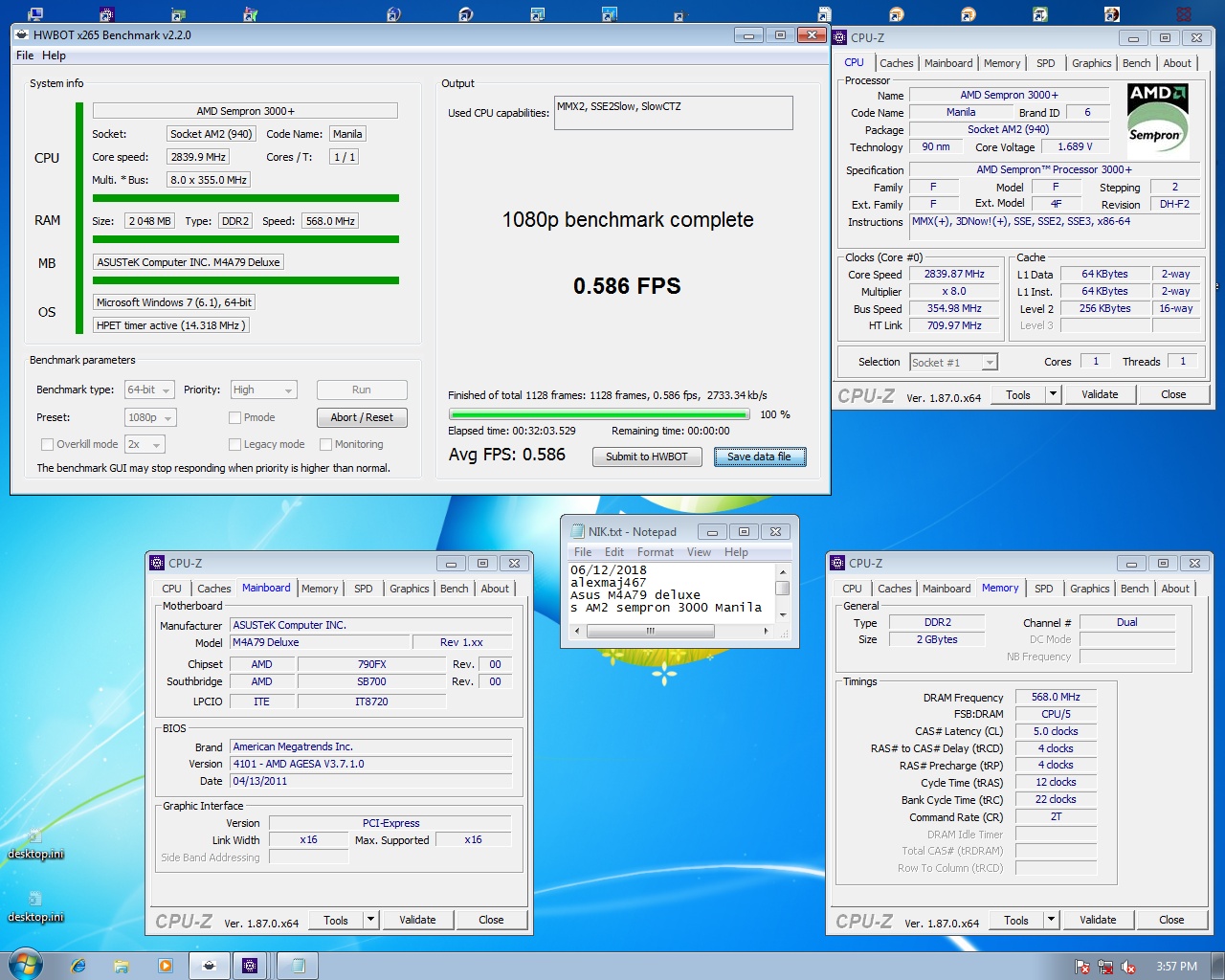
Task: Switch to Notepad taskbar button
Action: tap(298, 966)
